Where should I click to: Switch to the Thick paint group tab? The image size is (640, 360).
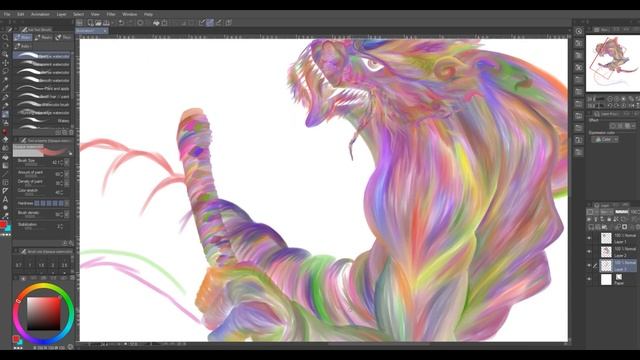point(63,38)
